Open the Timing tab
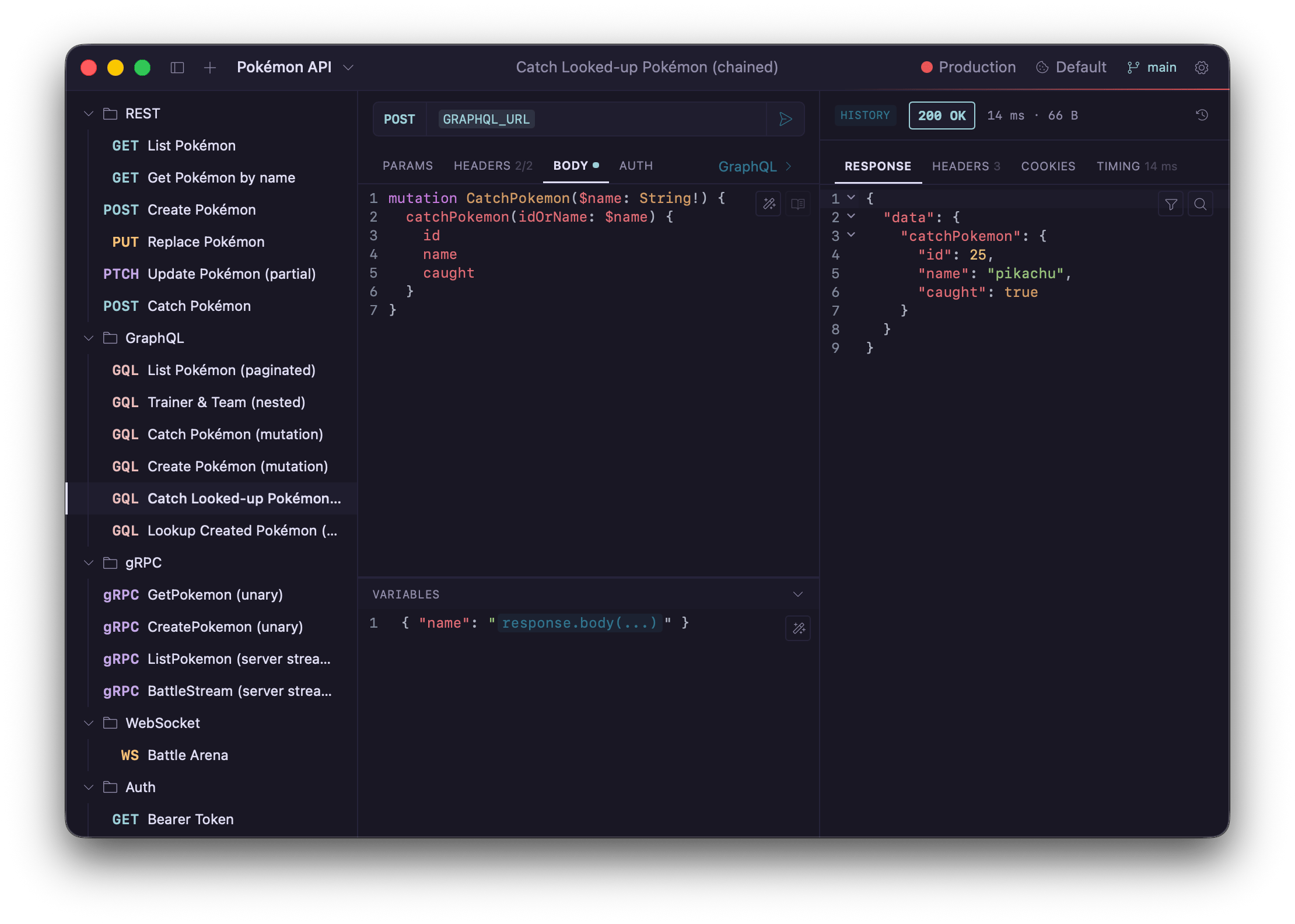 tap(1136, 167)
